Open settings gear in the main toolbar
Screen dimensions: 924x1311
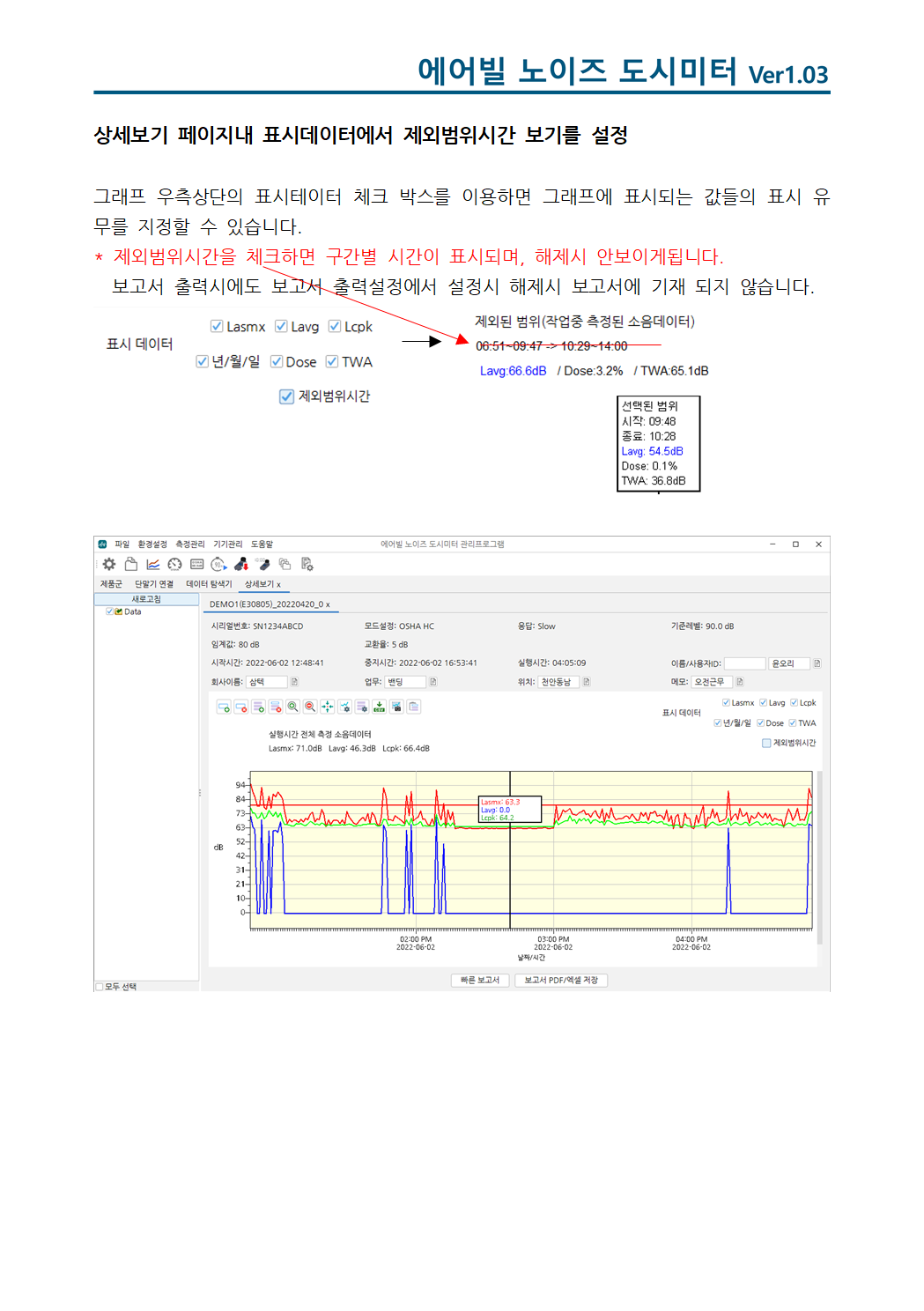click(109, 564)
